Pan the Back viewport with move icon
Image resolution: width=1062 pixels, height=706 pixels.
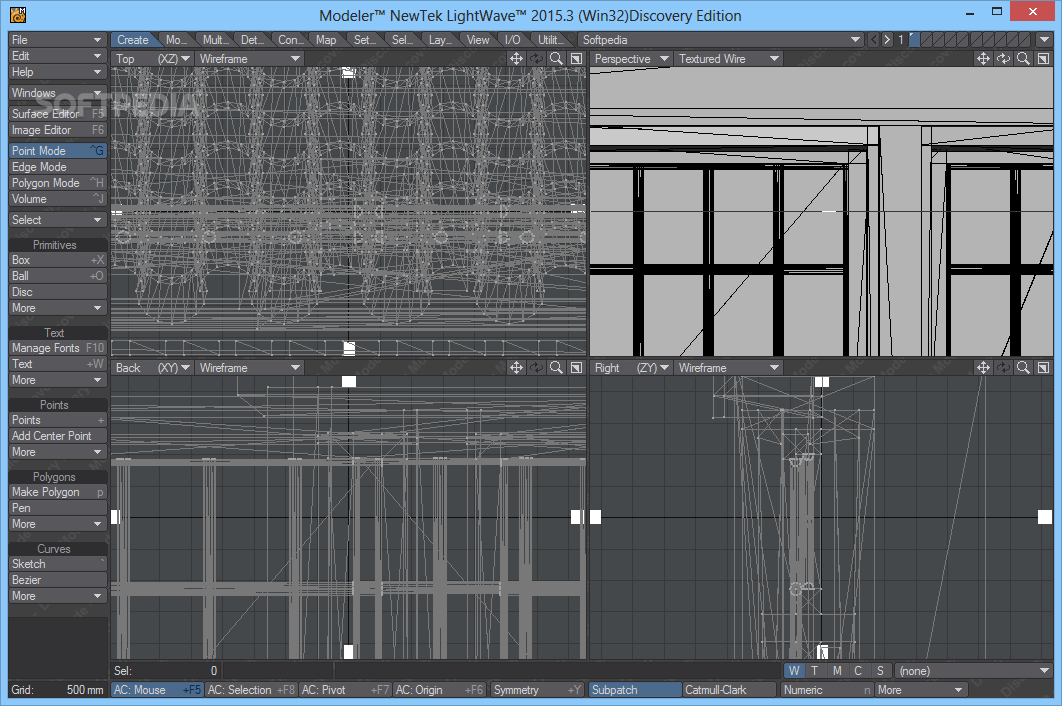[516, 368]
